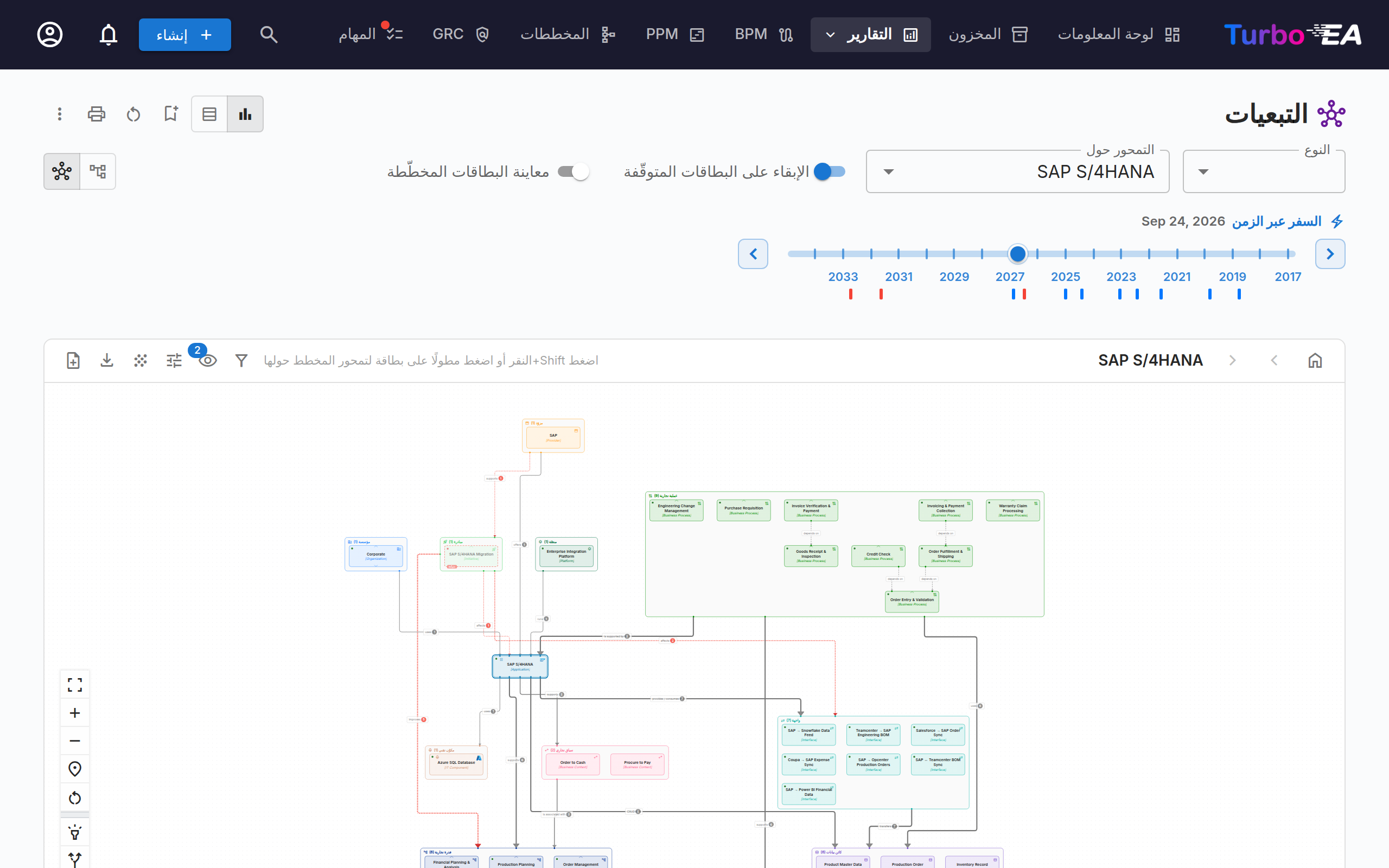The image size is (1389, 868).
Task: Step timeline with right arrow button
Action: tap(1330, 254)
